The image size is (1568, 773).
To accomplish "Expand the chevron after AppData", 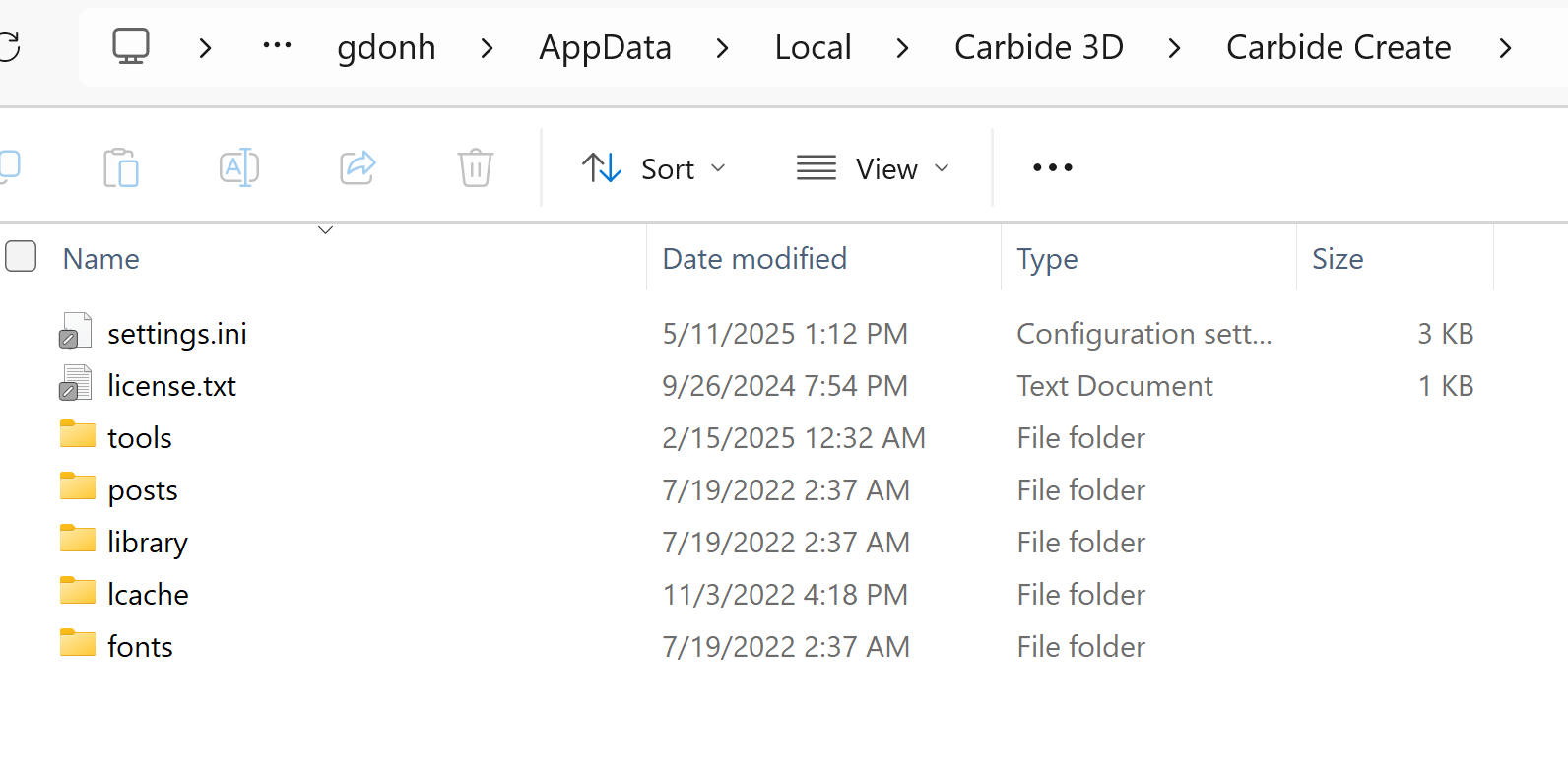I will coord(722,47).
